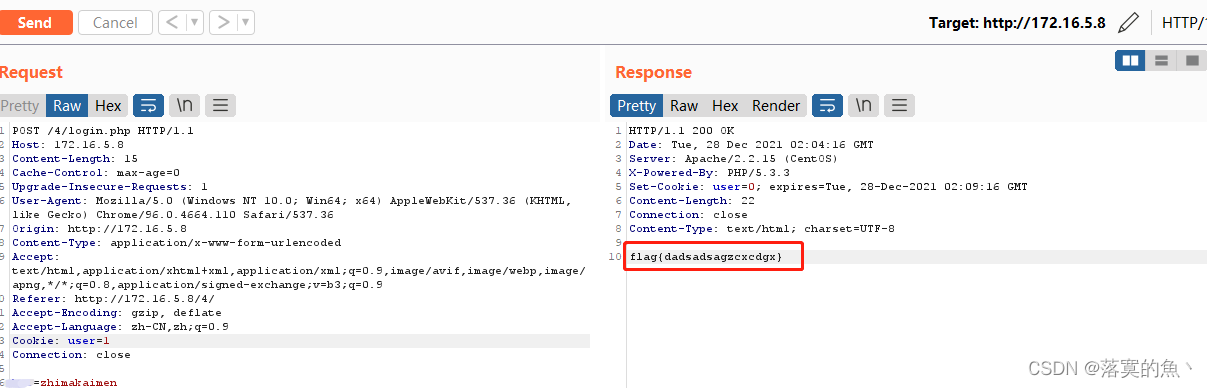Open the back history dropdown arrow
This screenshot has height=388, width=1207.
point(194,22)
